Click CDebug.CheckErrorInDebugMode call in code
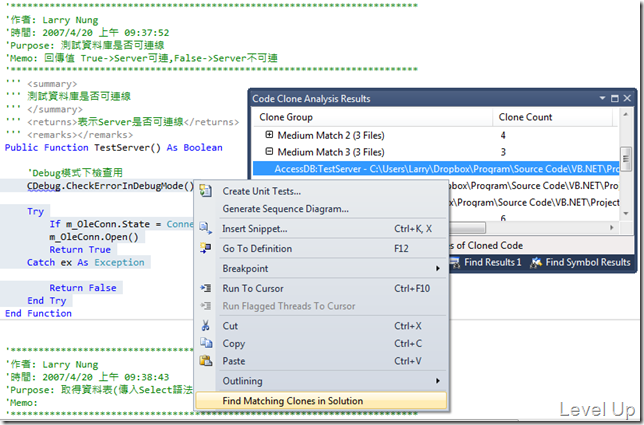This screenshot has height=425, width=644. click(110, 186)
